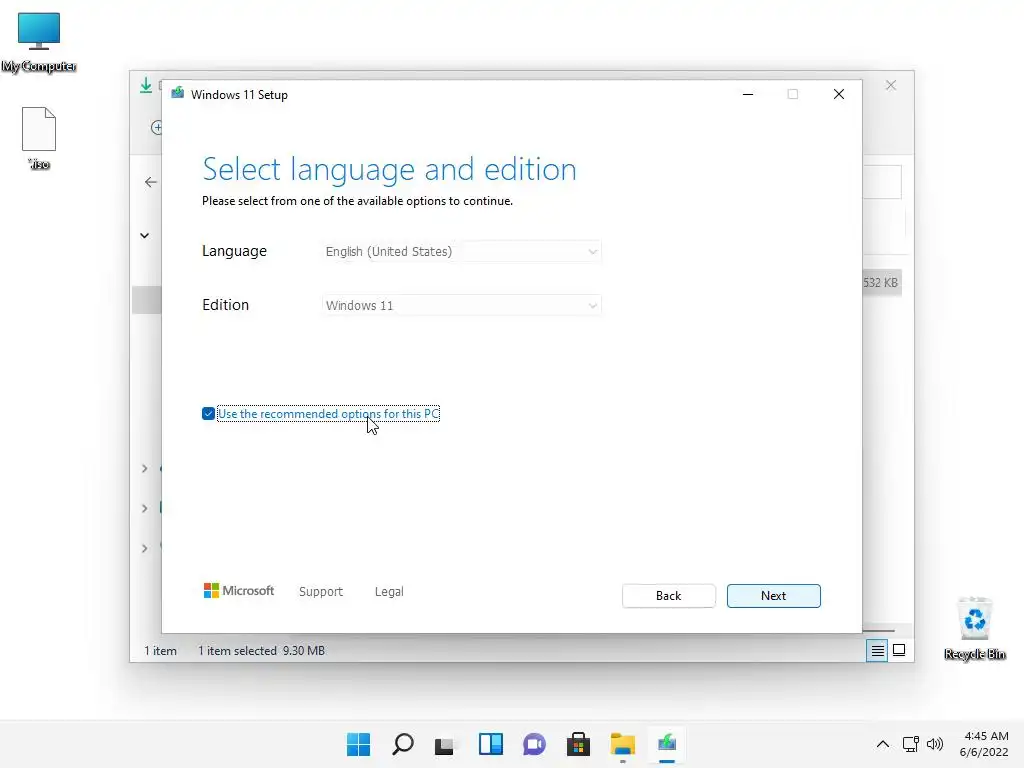1024x768 pixels.
Task: Click the 532 KB size cell
Action: tap(881, 283)
